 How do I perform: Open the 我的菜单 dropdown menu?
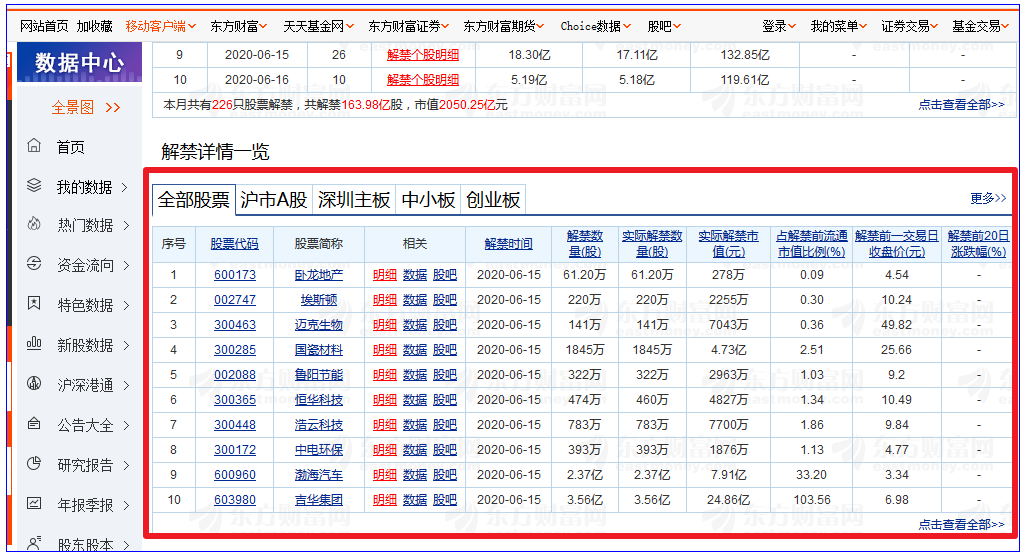[x=839, y=26]
